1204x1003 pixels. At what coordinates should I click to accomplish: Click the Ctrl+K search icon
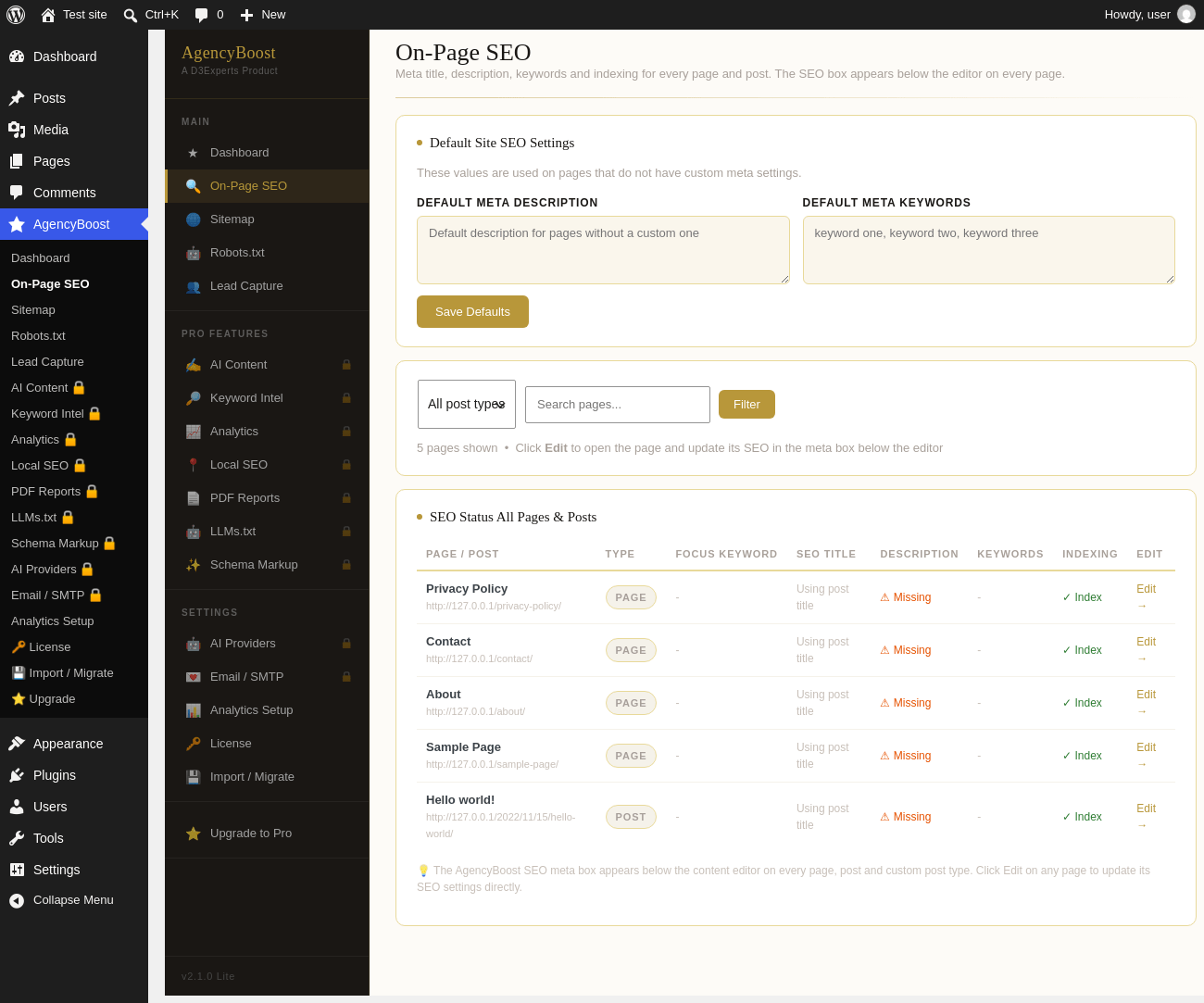[x=131, y=15]
